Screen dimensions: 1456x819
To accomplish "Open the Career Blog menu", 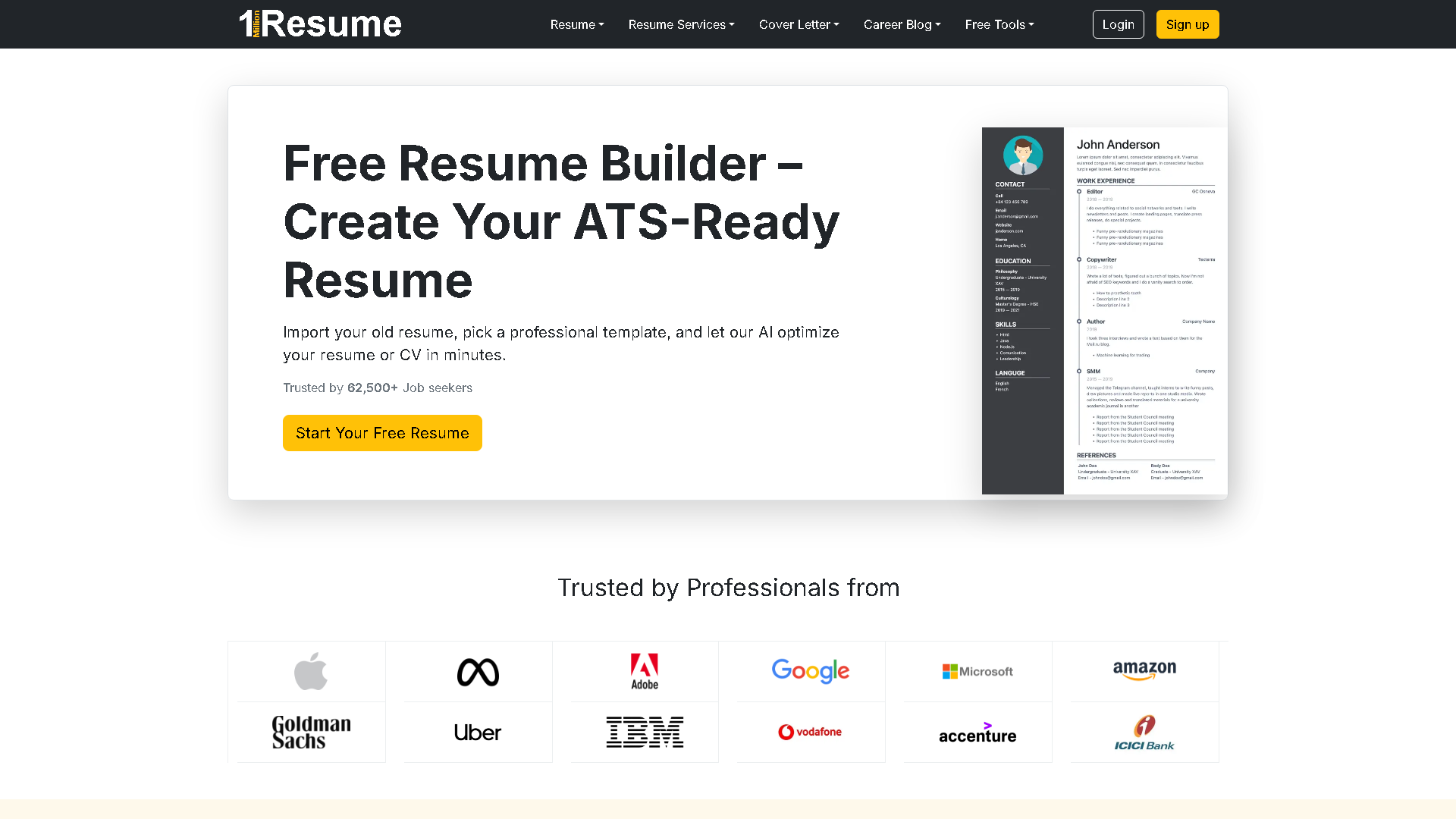I will (x=902, y=24).
